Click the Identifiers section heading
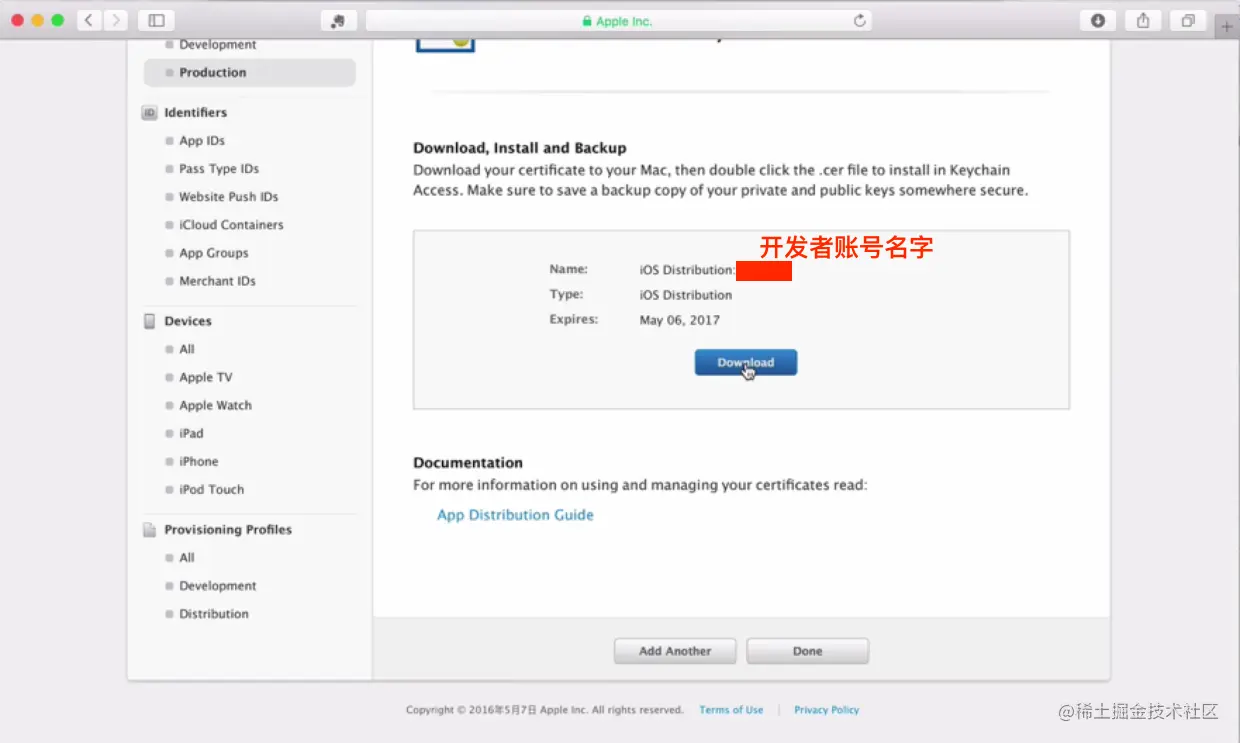Screen dimensions: 1240x743 pos(195,113)
